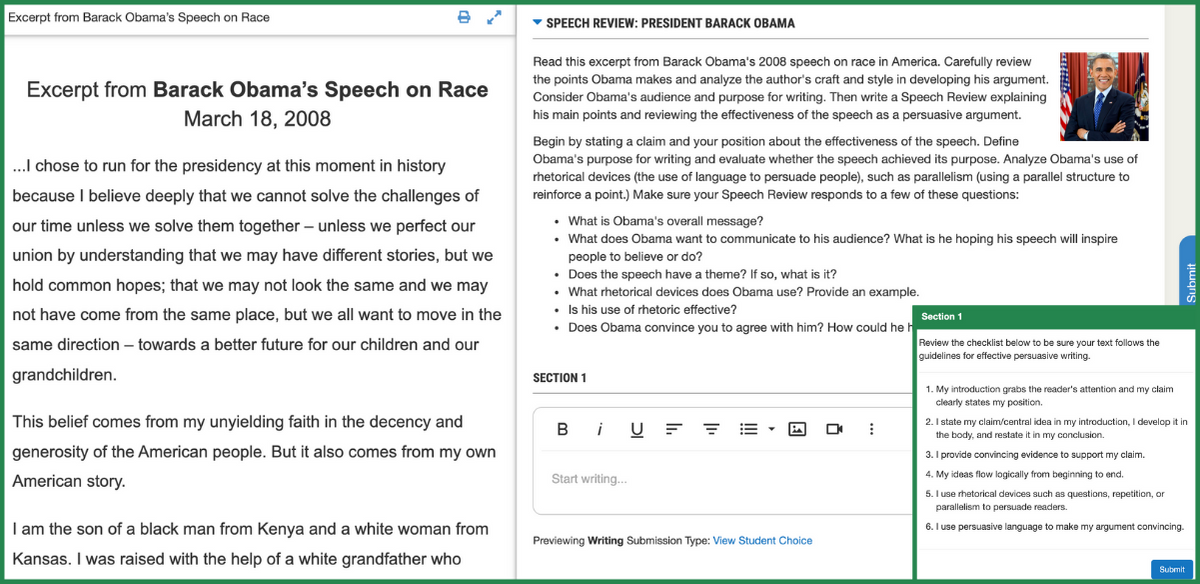Click Barack Obama's portrait photo
The image size is (1200, 584).
coord(1104,95)
